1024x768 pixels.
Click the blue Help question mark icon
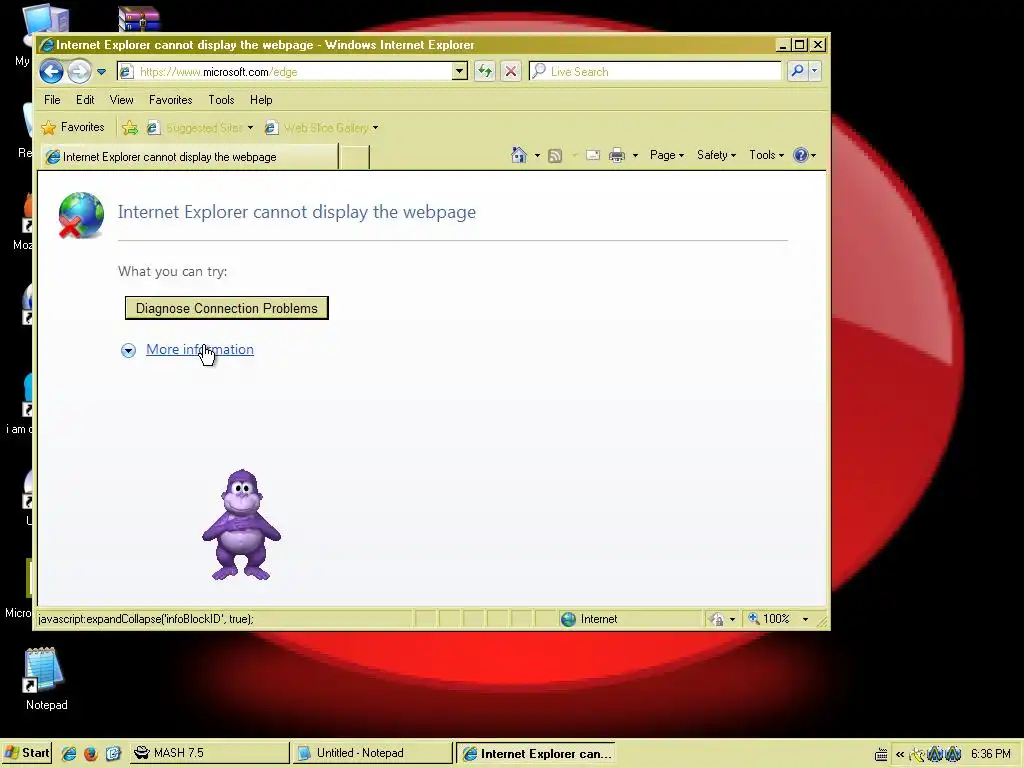point(800,155)
